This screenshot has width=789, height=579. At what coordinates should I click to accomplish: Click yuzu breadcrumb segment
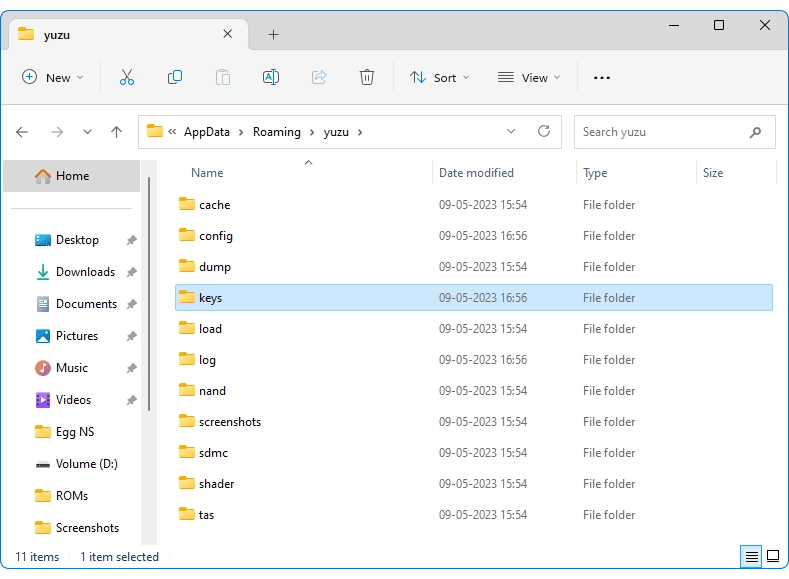[x=336, y=132]
